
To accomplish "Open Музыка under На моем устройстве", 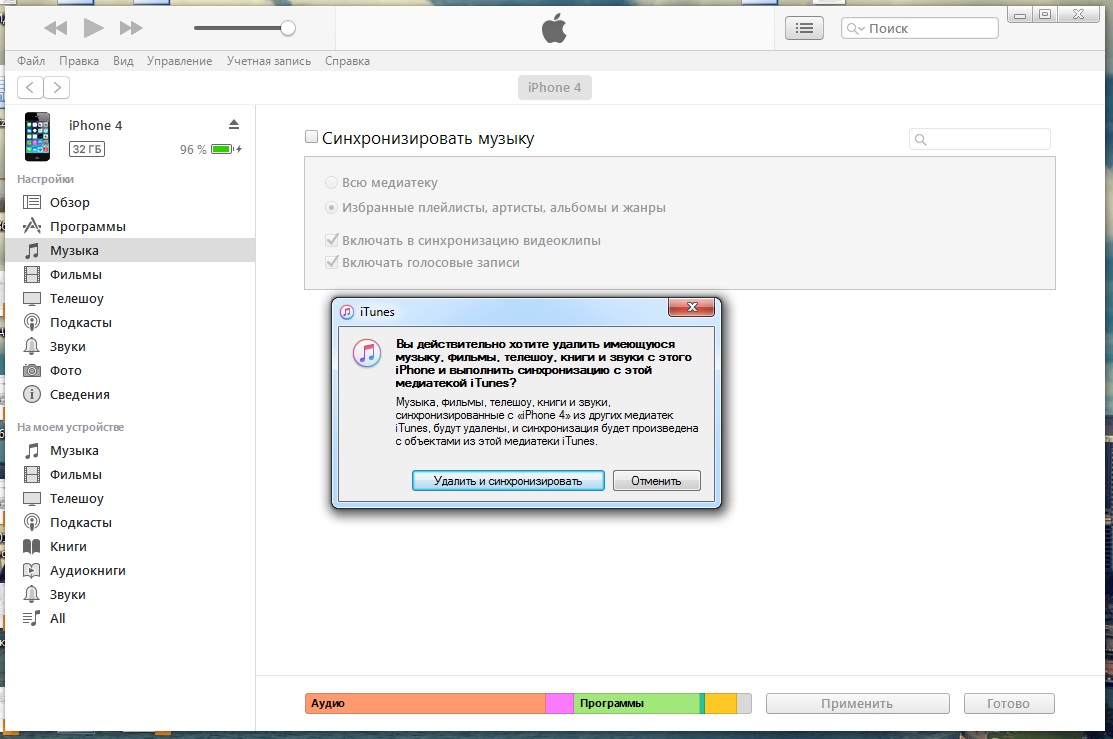I will pyautogui.click(x=130, y=451).
